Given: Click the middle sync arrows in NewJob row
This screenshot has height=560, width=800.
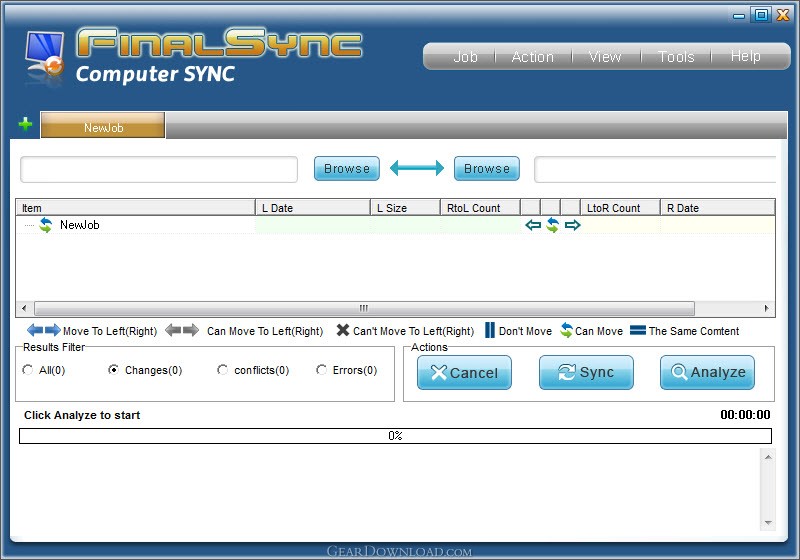Looking at the screenshot, I should (x=553, y=225).
